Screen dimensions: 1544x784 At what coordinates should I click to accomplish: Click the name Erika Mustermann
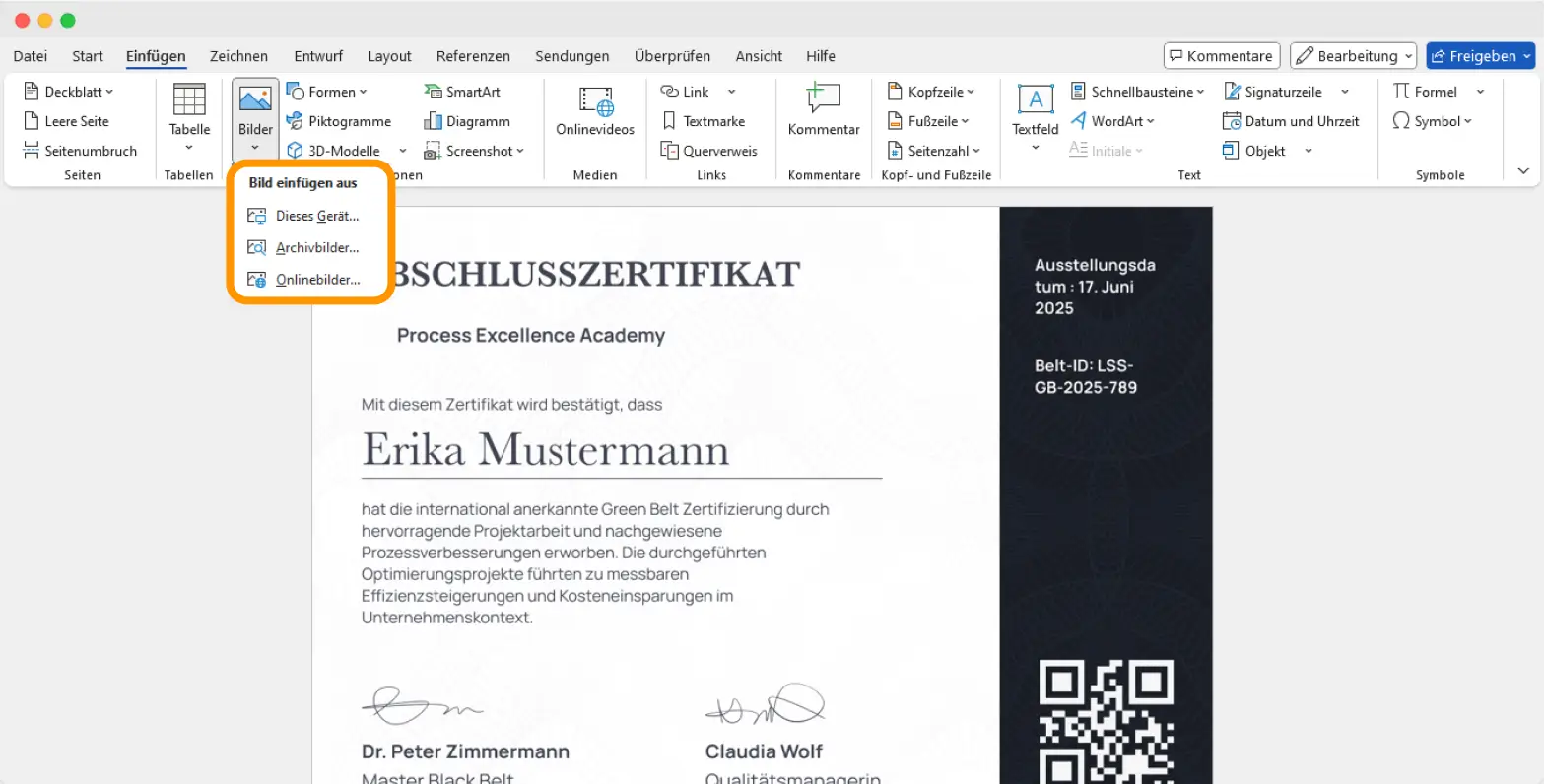[546, 449]
